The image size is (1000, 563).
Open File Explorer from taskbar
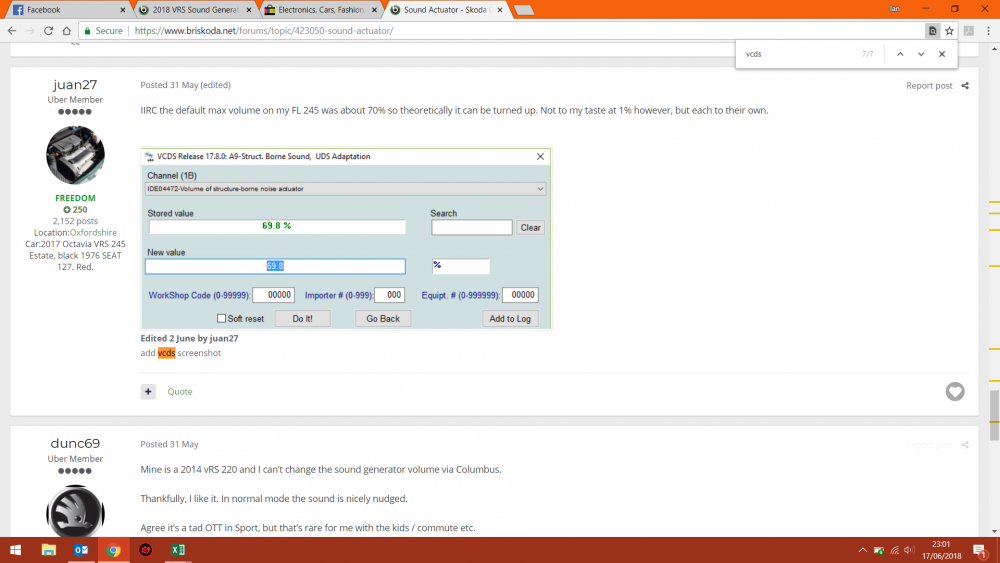point(48,550)
